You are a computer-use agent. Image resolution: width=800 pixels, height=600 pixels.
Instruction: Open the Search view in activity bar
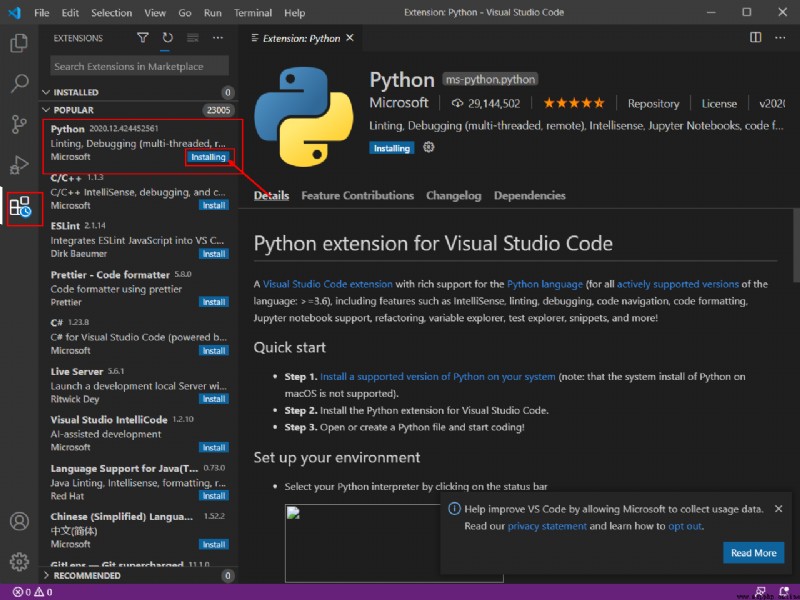click(19, 83)
